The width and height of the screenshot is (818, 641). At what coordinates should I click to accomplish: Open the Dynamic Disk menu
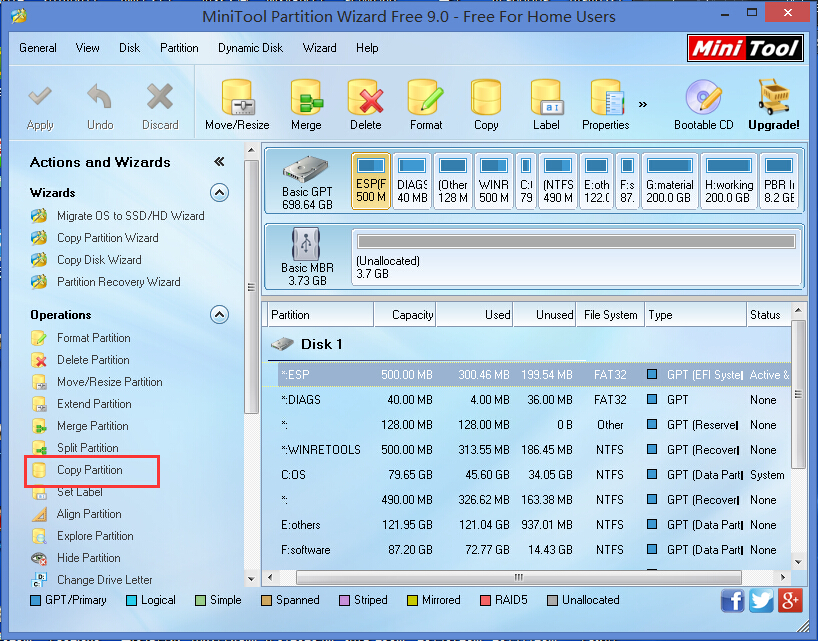point(249,47)
